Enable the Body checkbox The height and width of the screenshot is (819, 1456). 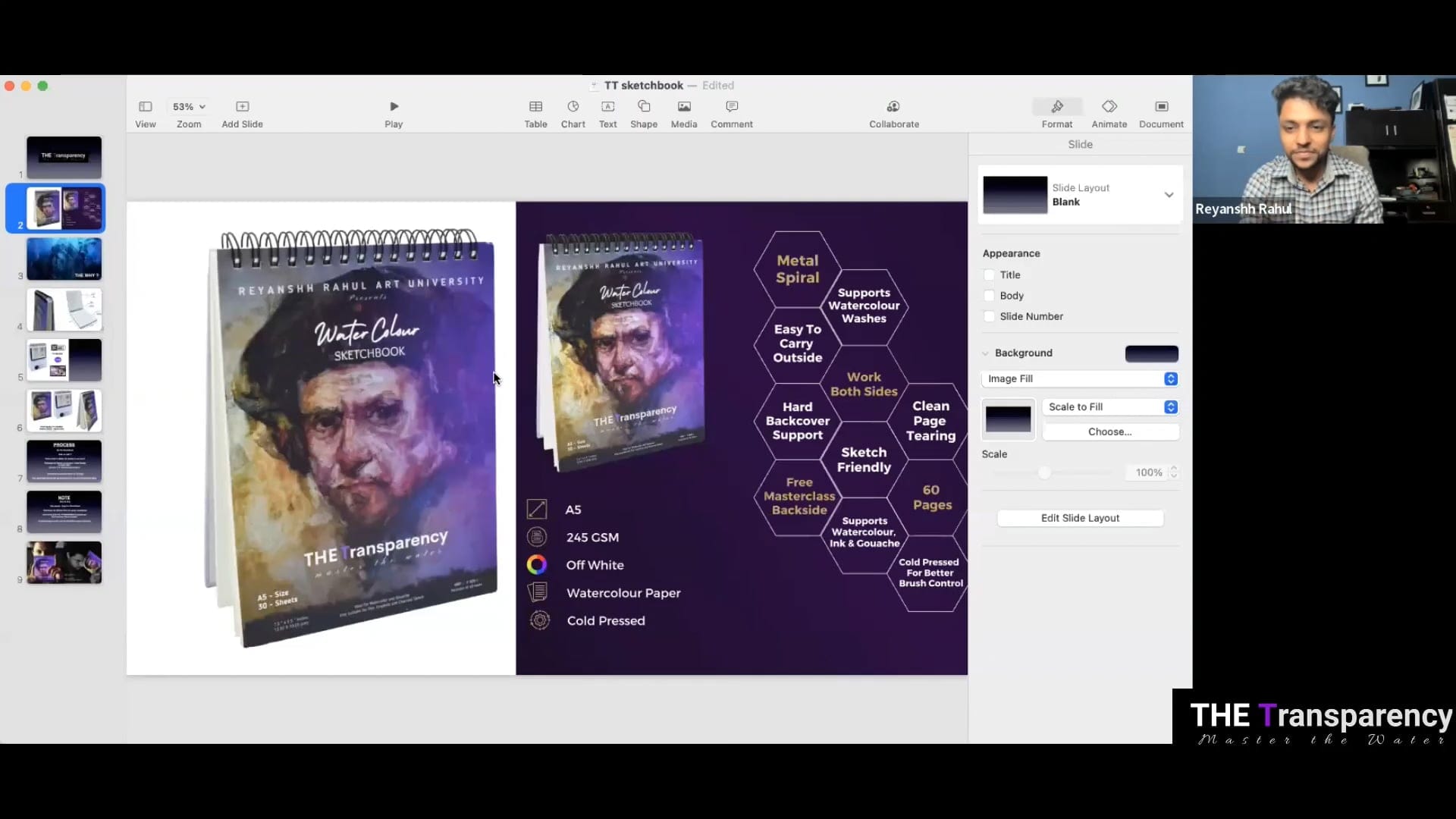tap(989, 296)
